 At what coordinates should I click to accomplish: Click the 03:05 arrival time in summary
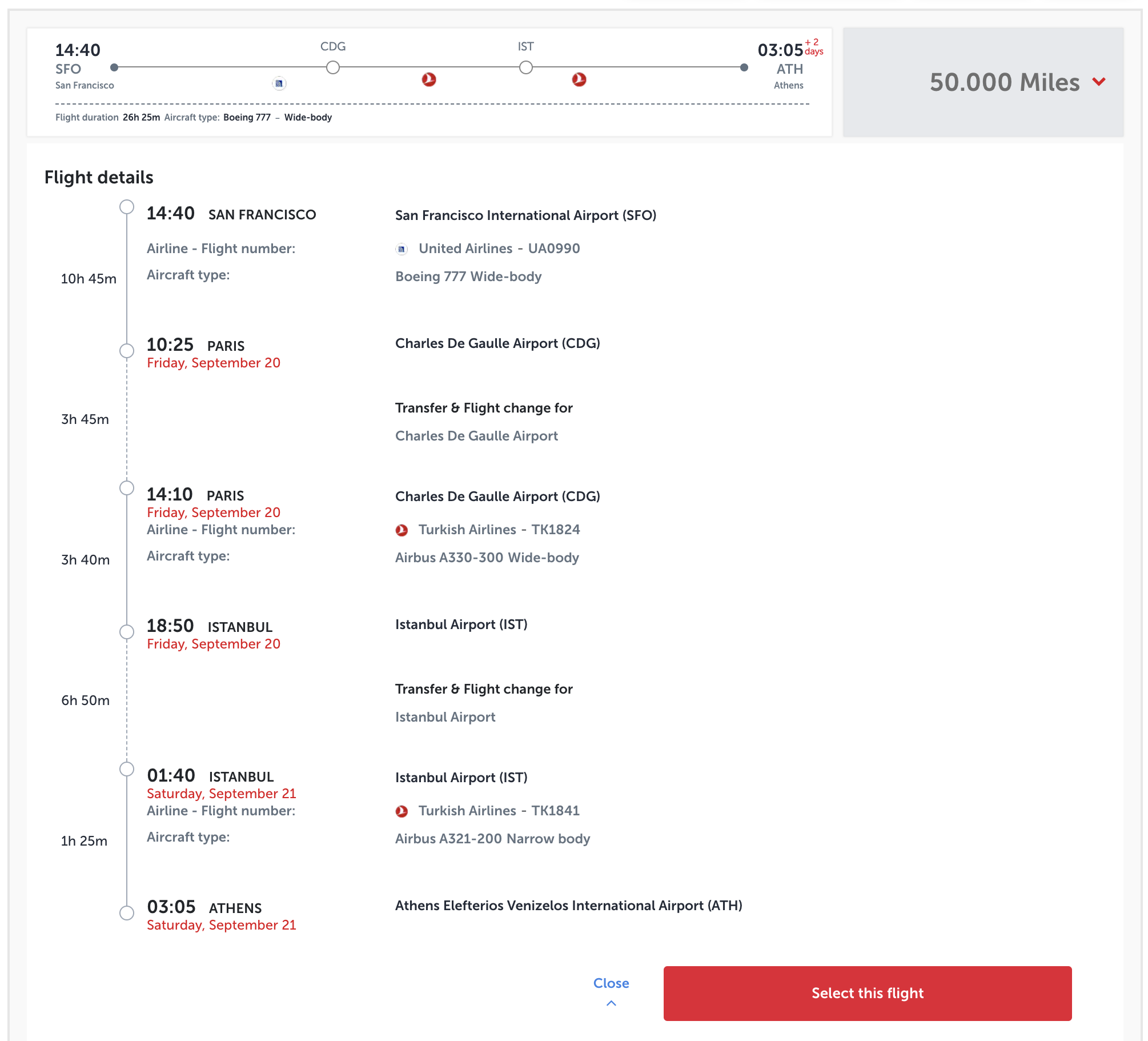pos(780,50)
